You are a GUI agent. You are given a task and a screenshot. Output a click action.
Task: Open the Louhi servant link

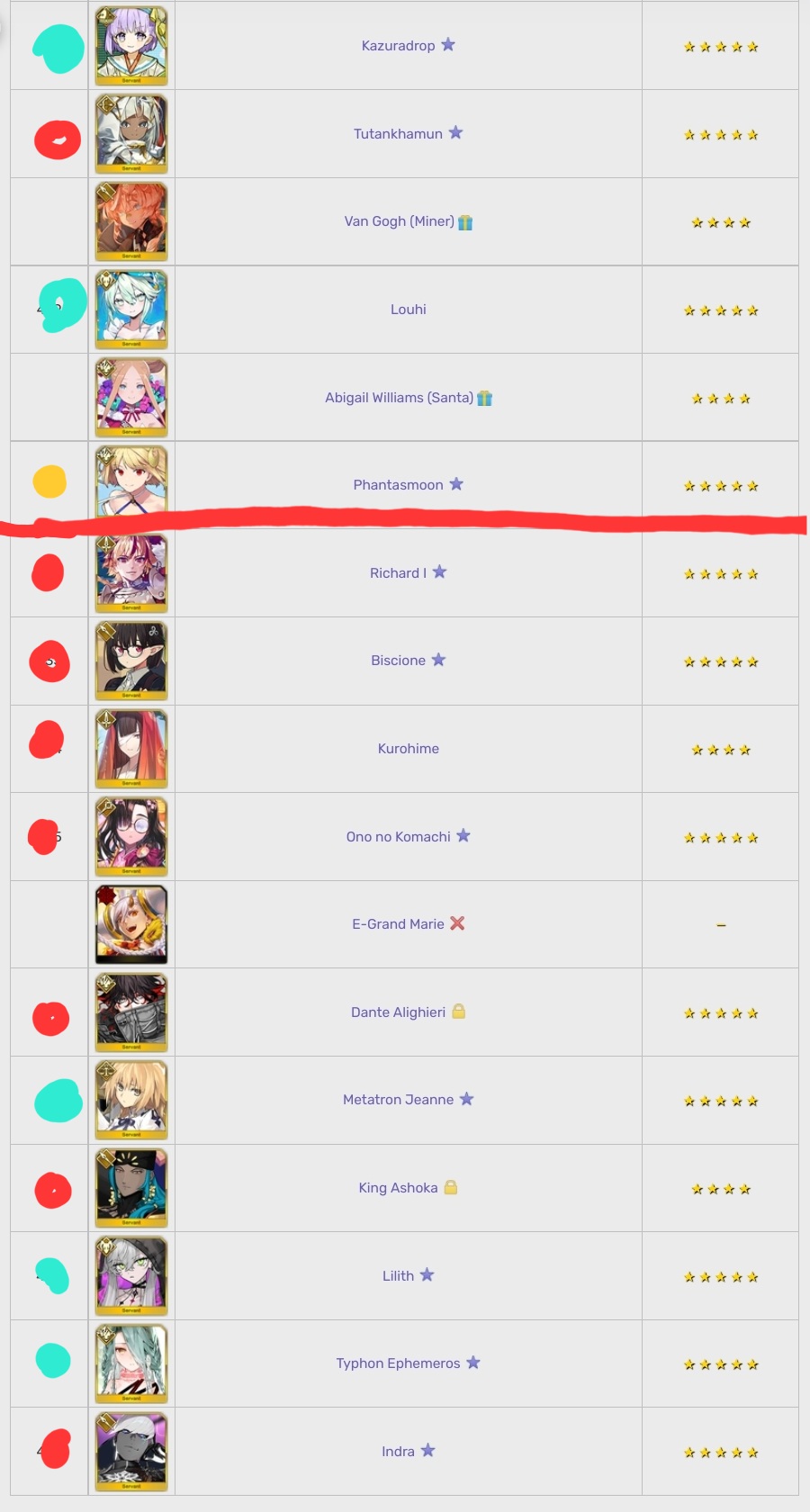click(409, 310)
